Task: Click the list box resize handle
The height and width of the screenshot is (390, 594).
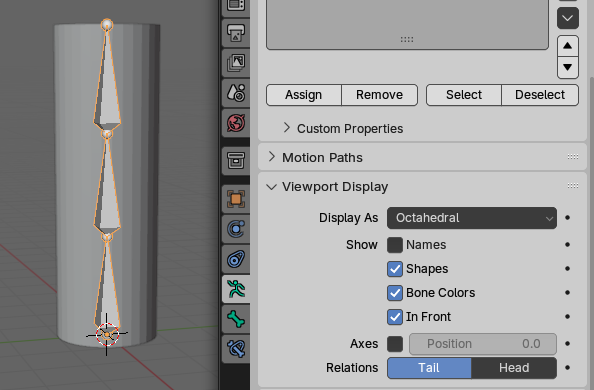Action: (407, 39)
